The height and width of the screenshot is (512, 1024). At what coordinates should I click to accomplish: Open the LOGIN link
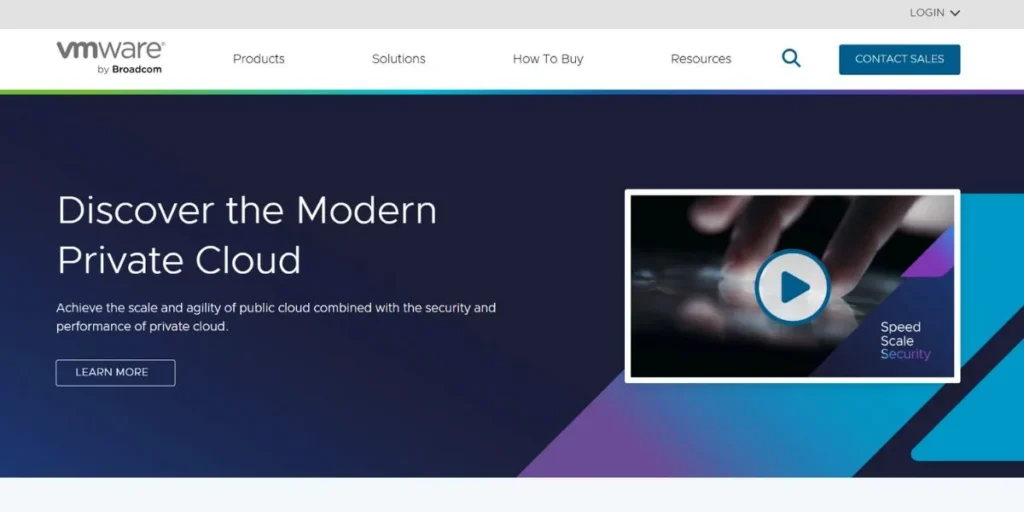point(927,13)
